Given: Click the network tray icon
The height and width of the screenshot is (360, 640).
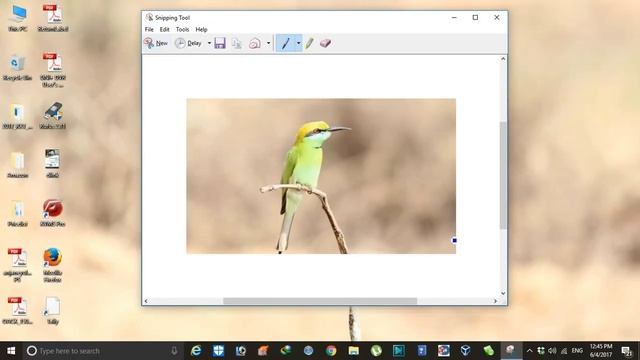Looking at the screenshot, I should tap(564, 351).
